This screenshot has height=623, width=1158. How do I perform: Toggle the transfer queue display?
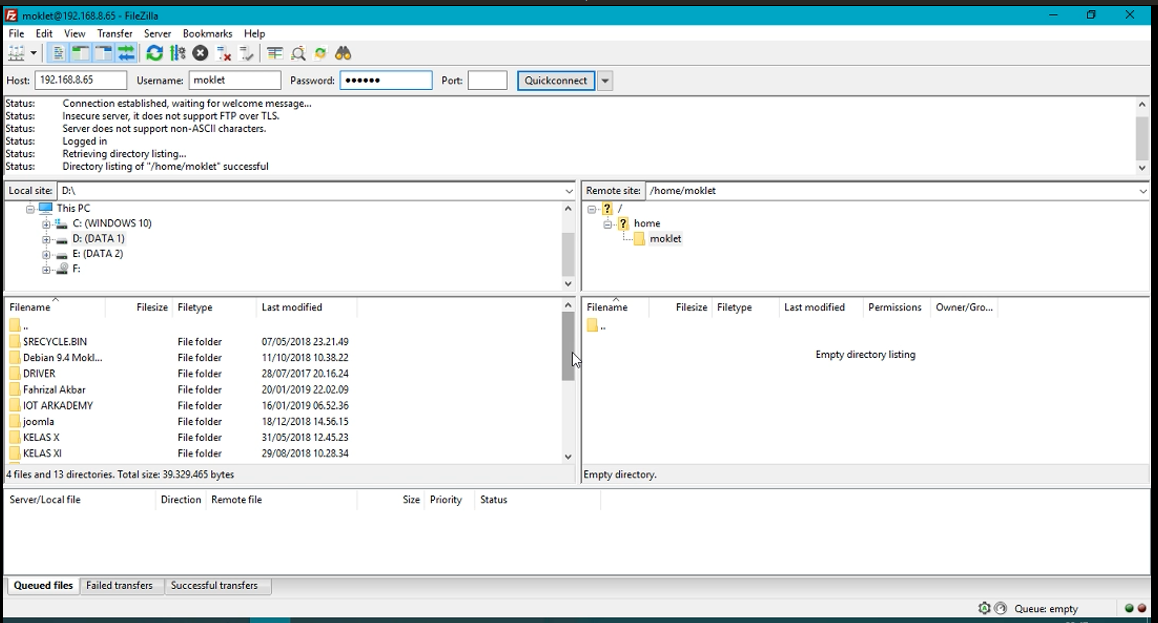click(126, 53)
